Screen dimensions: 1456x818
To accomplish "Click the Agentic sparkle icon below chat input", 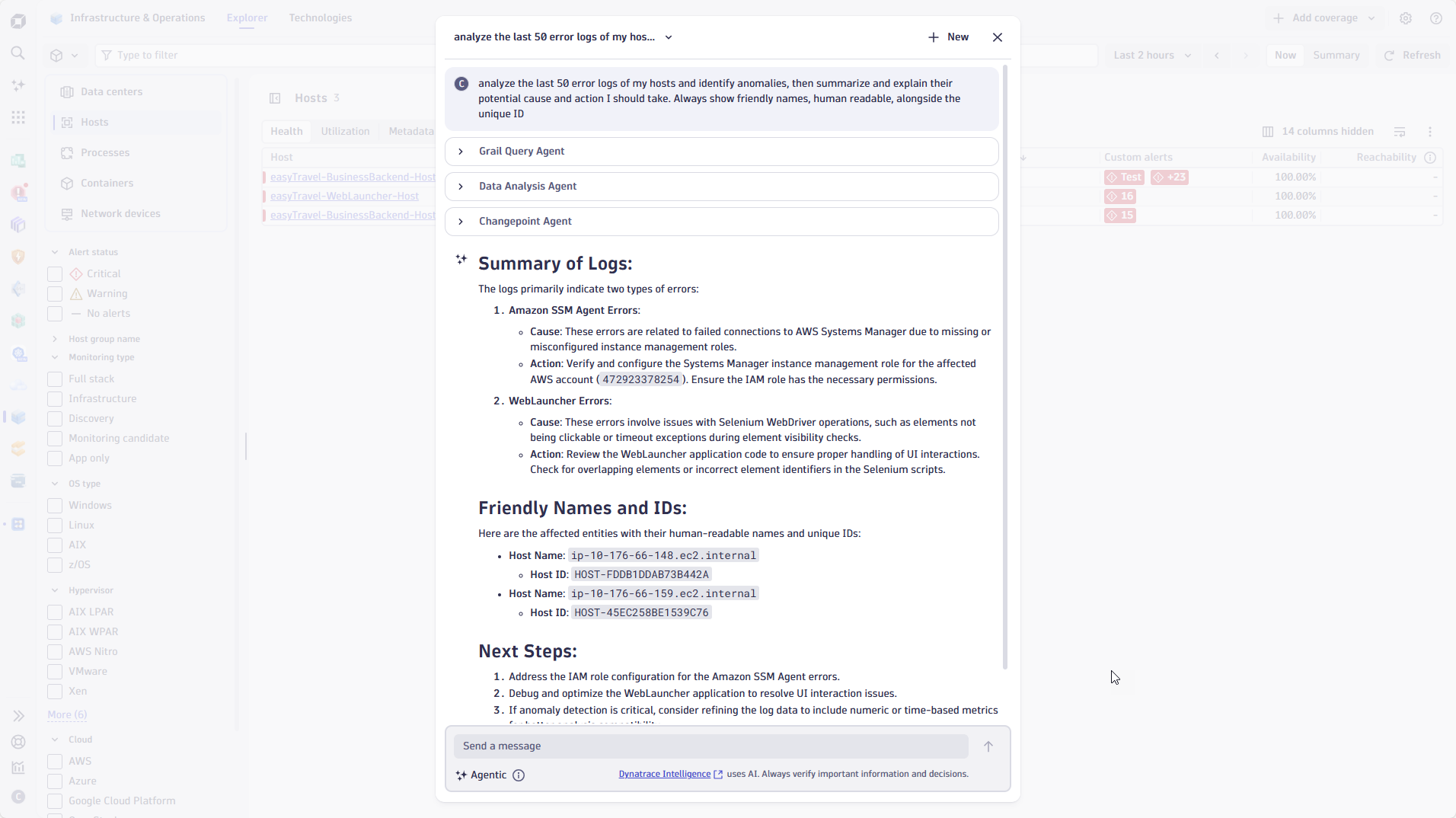I will (x=461, y=775).
